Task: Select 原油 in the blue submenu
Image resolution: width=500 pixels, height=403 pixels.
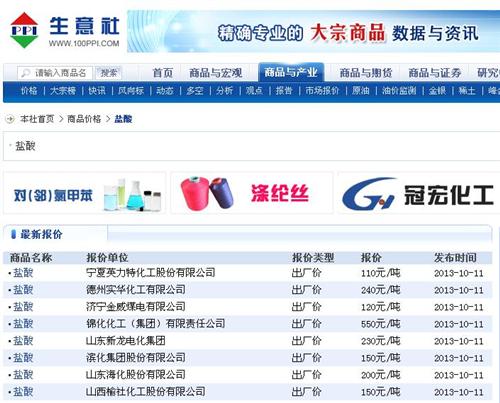Action: (361, 91)
